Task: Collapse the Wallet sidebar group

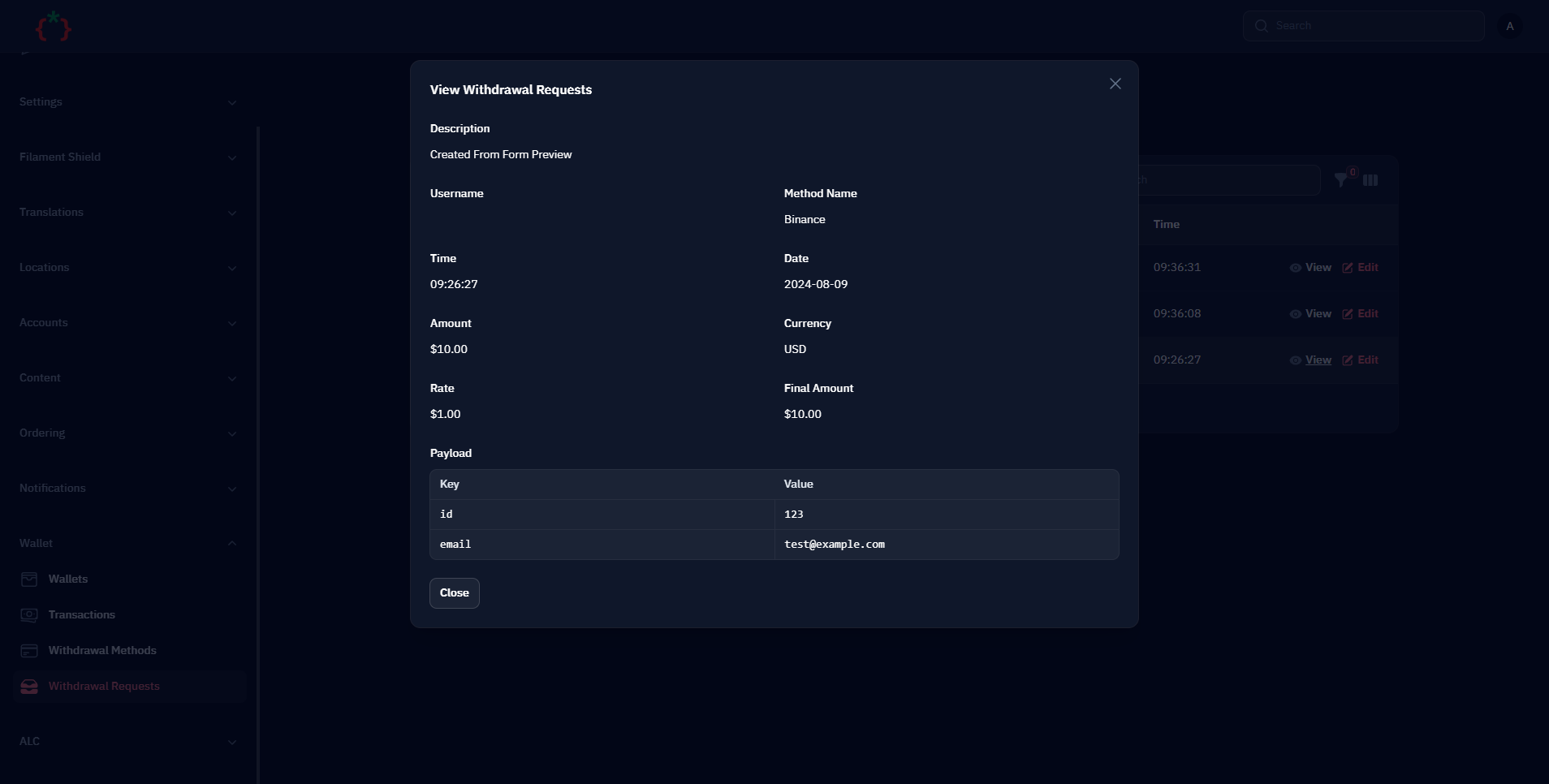Action: click(128, 544)
